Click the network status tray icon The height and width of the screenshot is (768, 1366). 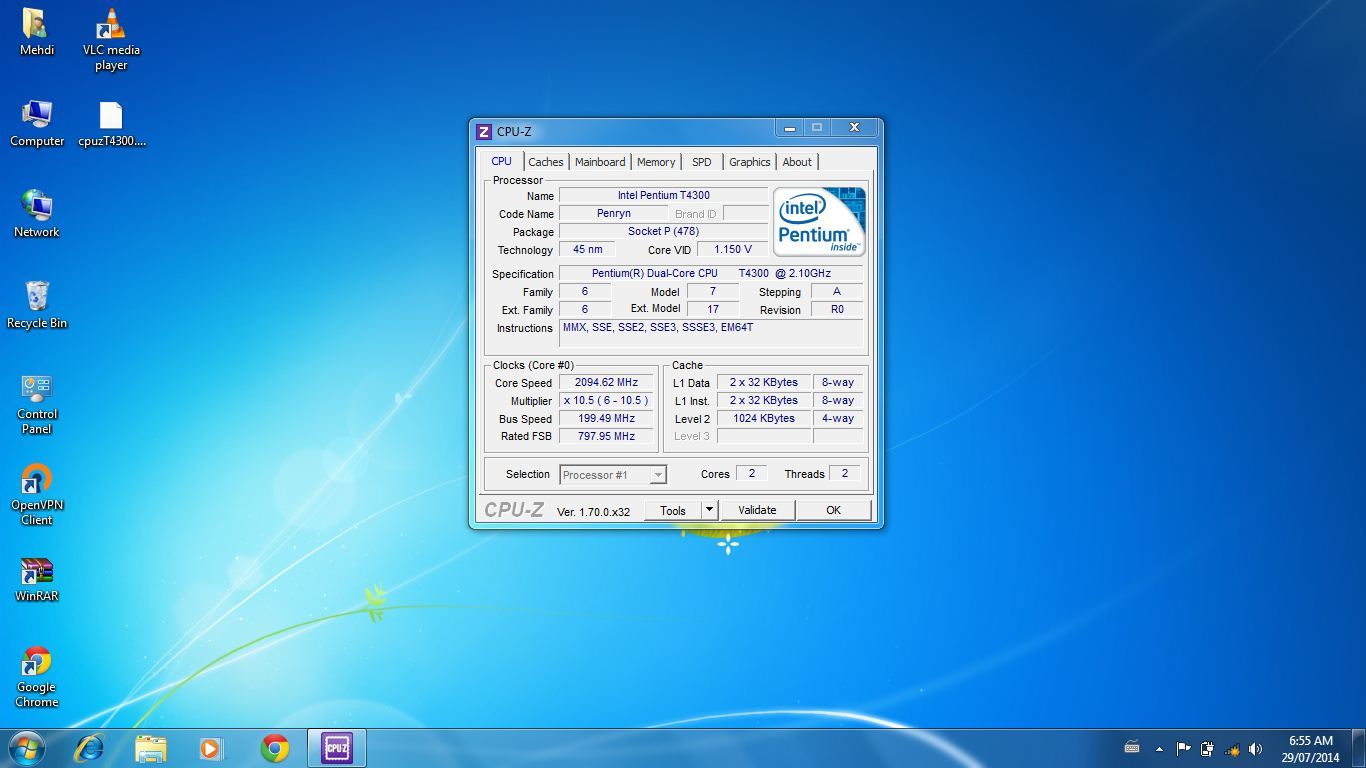pos(1231,748)
